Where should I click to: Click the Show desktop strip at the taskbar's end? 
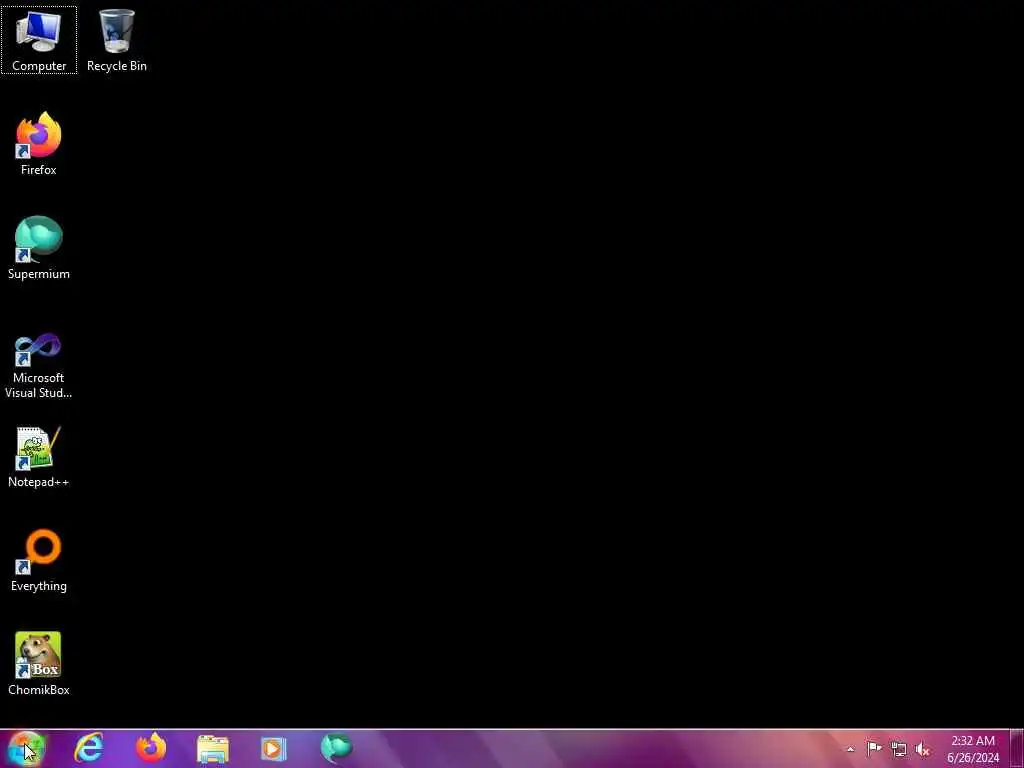coord(1016,749)
